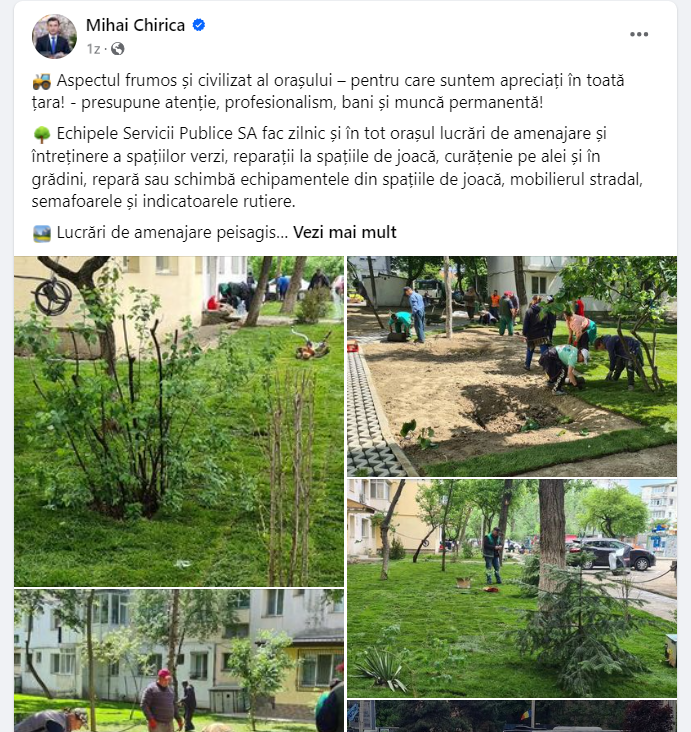Open Mihai Chirica's profile picture
691x732 pixels.
(x=54, y=36)
